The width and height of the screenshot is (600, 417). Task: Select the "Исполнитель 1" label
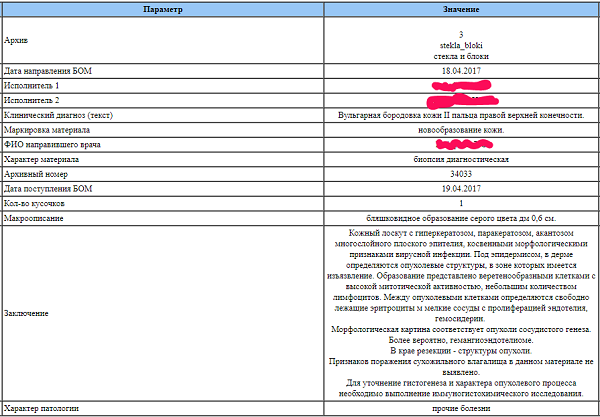pyautogui.click(x=31, y=86)
